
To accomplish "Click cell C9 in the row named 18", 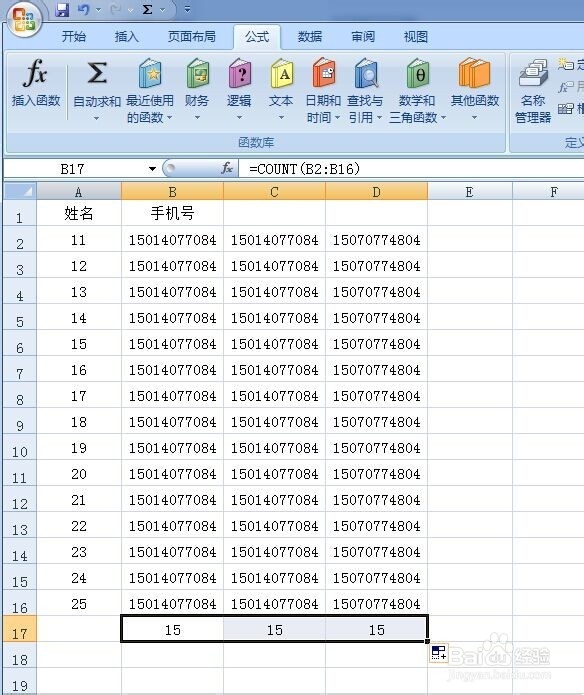I will coord(274,421).
